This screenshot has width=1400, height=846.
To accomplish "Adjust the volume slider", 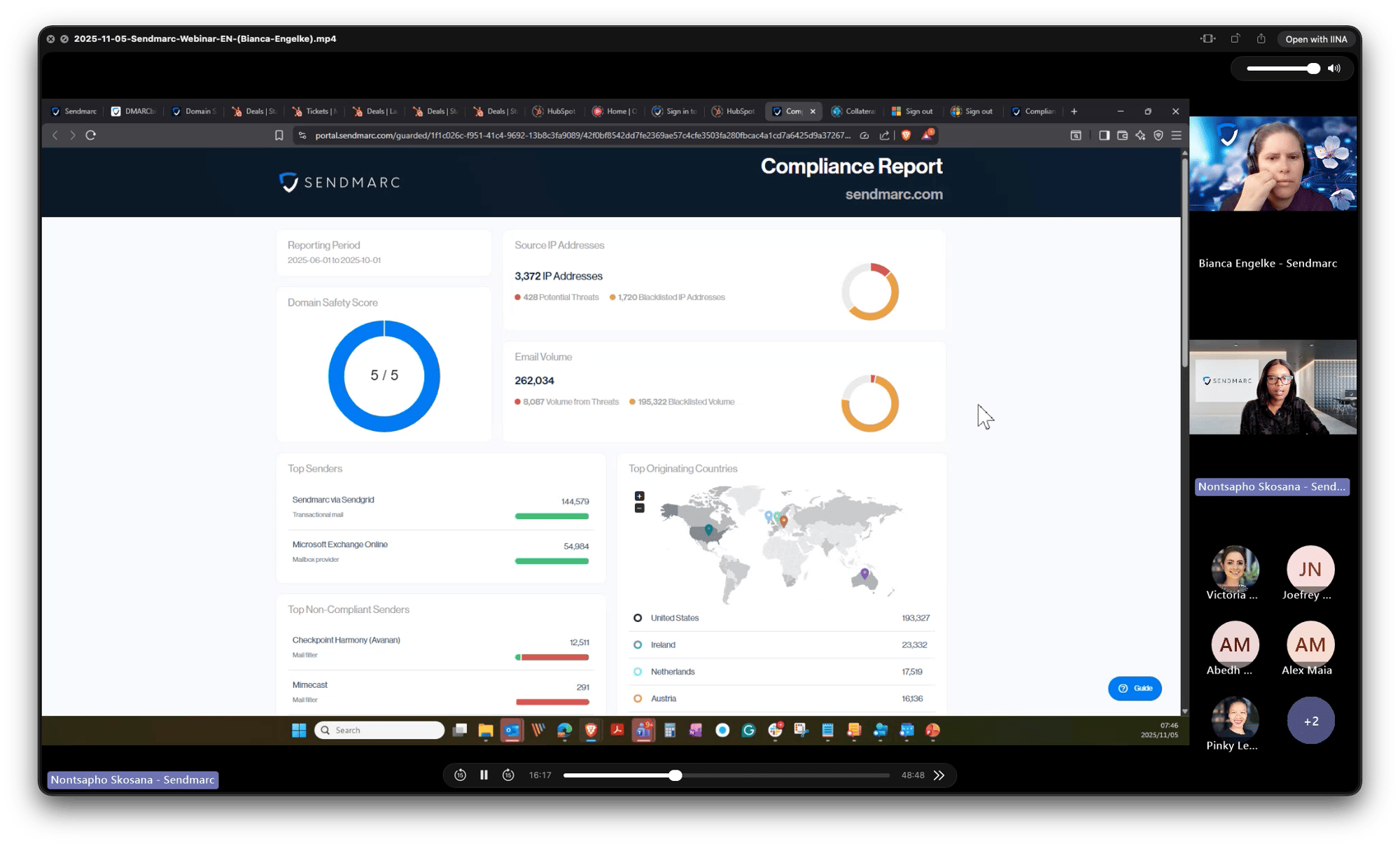I will pyautogui.click(x=1283, y=69).
